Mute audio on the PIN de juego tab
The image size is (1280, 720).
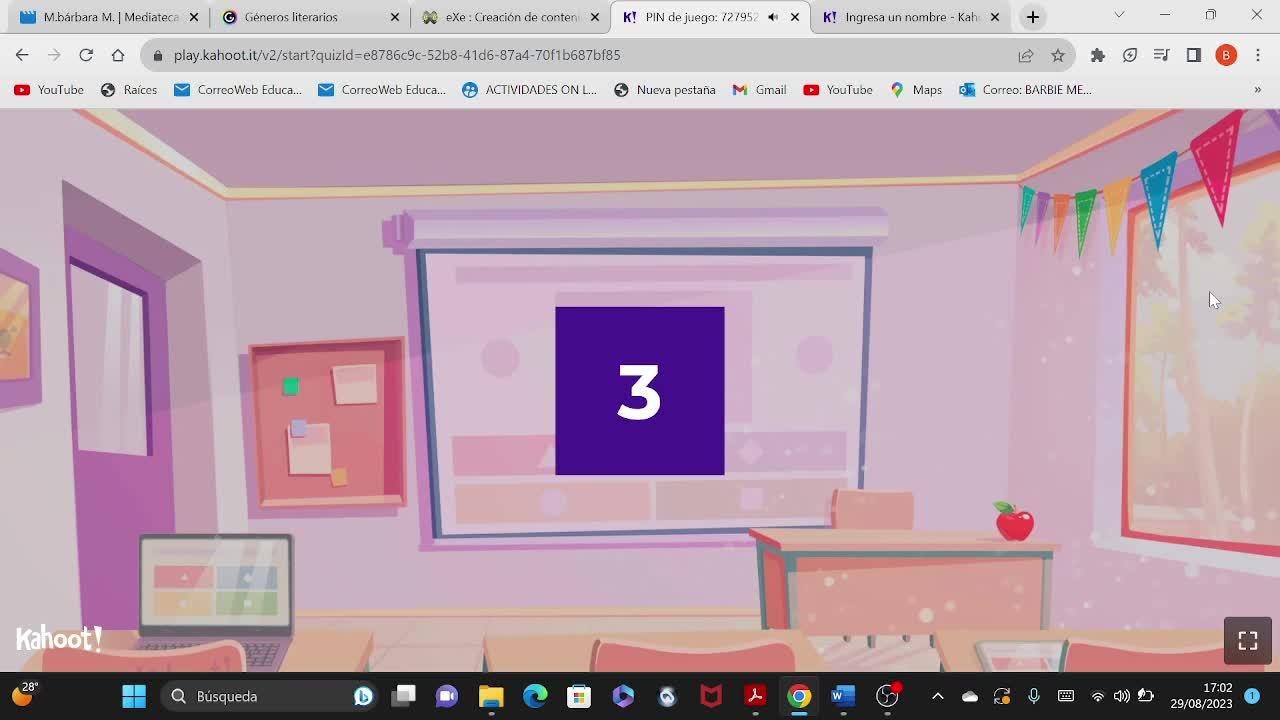coord(773,17)
